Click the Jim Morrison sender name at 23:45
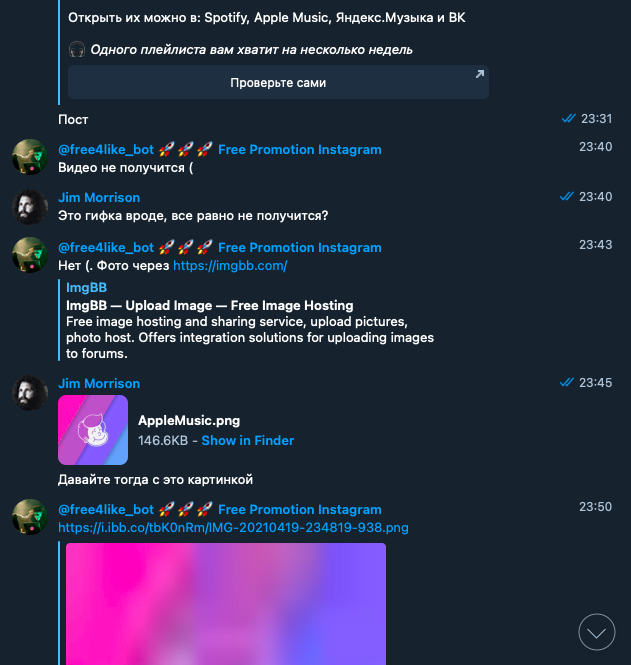Screen dimensions: 631x665 pos(99,383)
